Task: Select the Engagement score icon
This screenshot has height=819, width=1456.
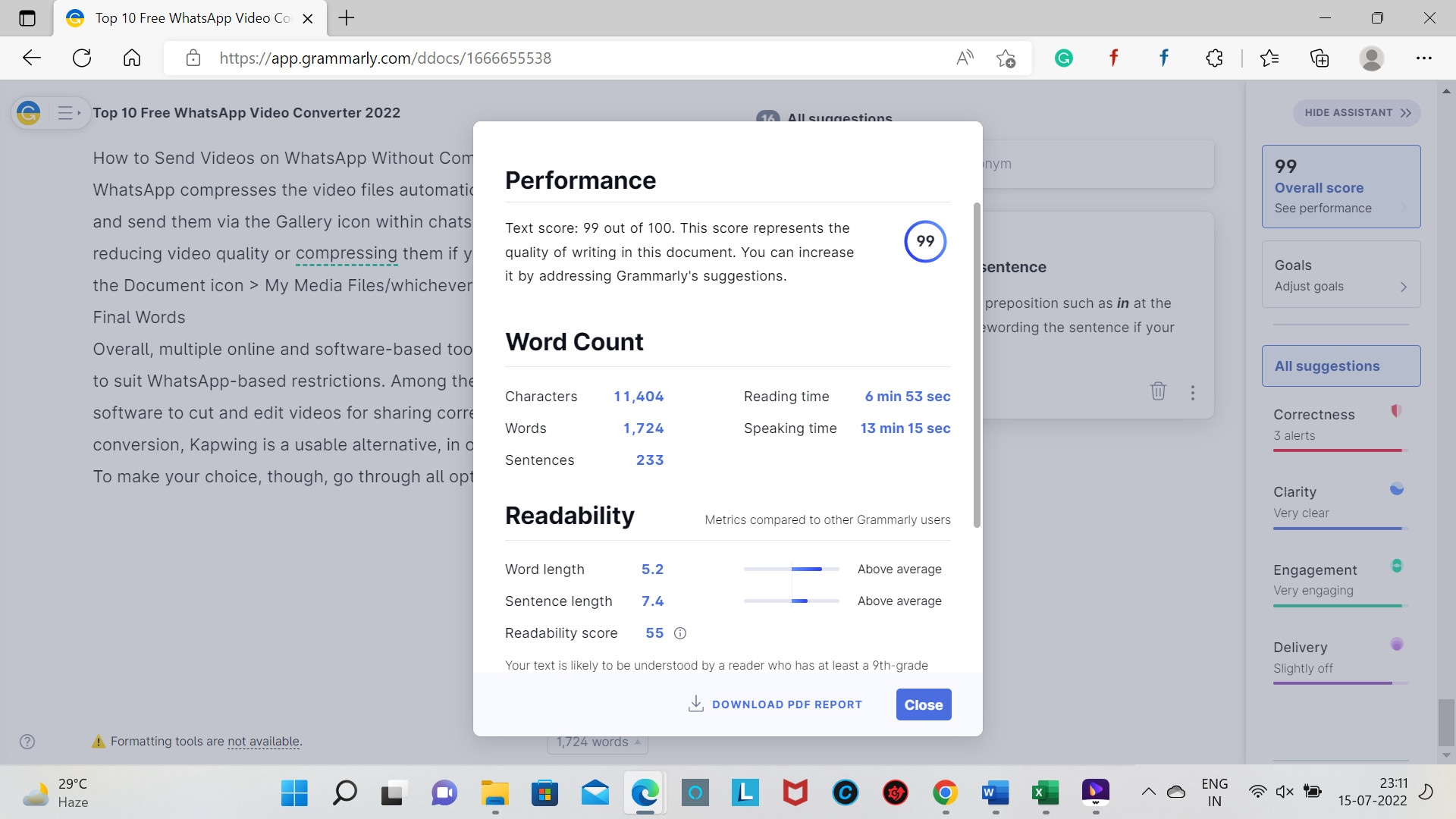Action: click(x=1395, y=566)
